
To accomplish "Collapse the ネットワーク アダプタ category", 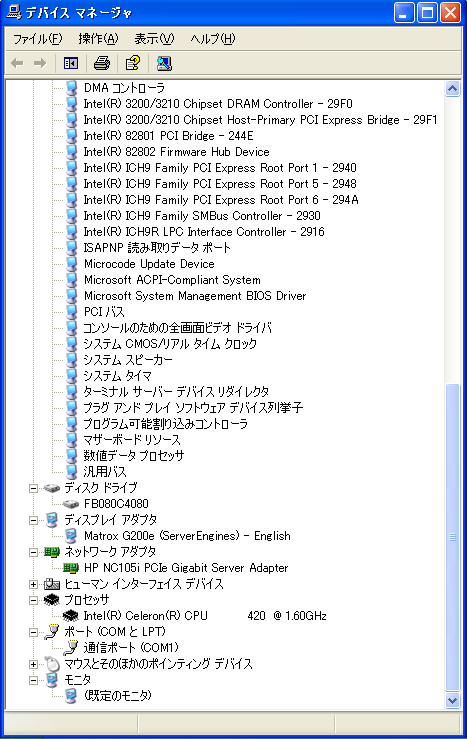I will [33, 552].
